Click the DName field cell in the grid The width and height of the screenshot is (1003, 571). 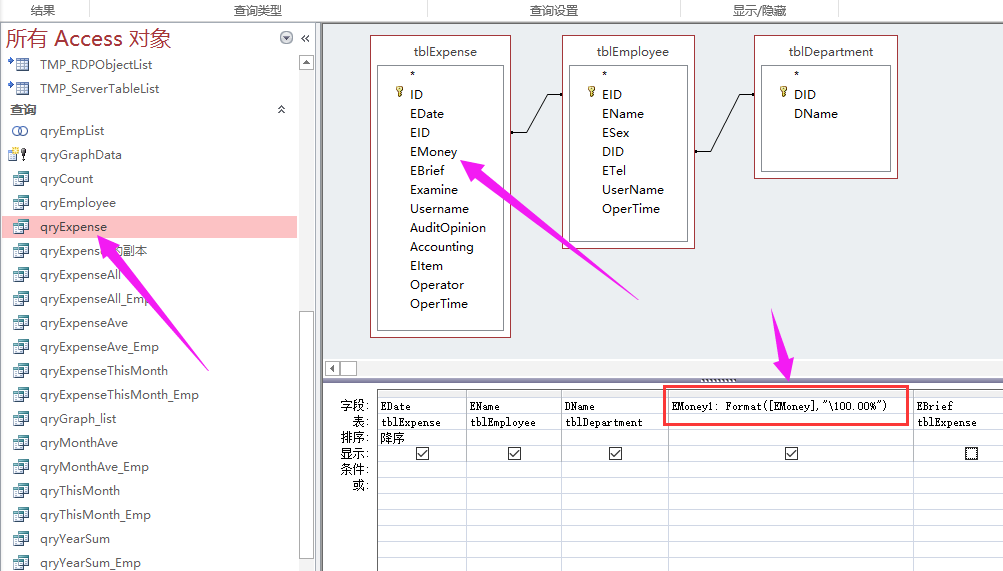615,406
